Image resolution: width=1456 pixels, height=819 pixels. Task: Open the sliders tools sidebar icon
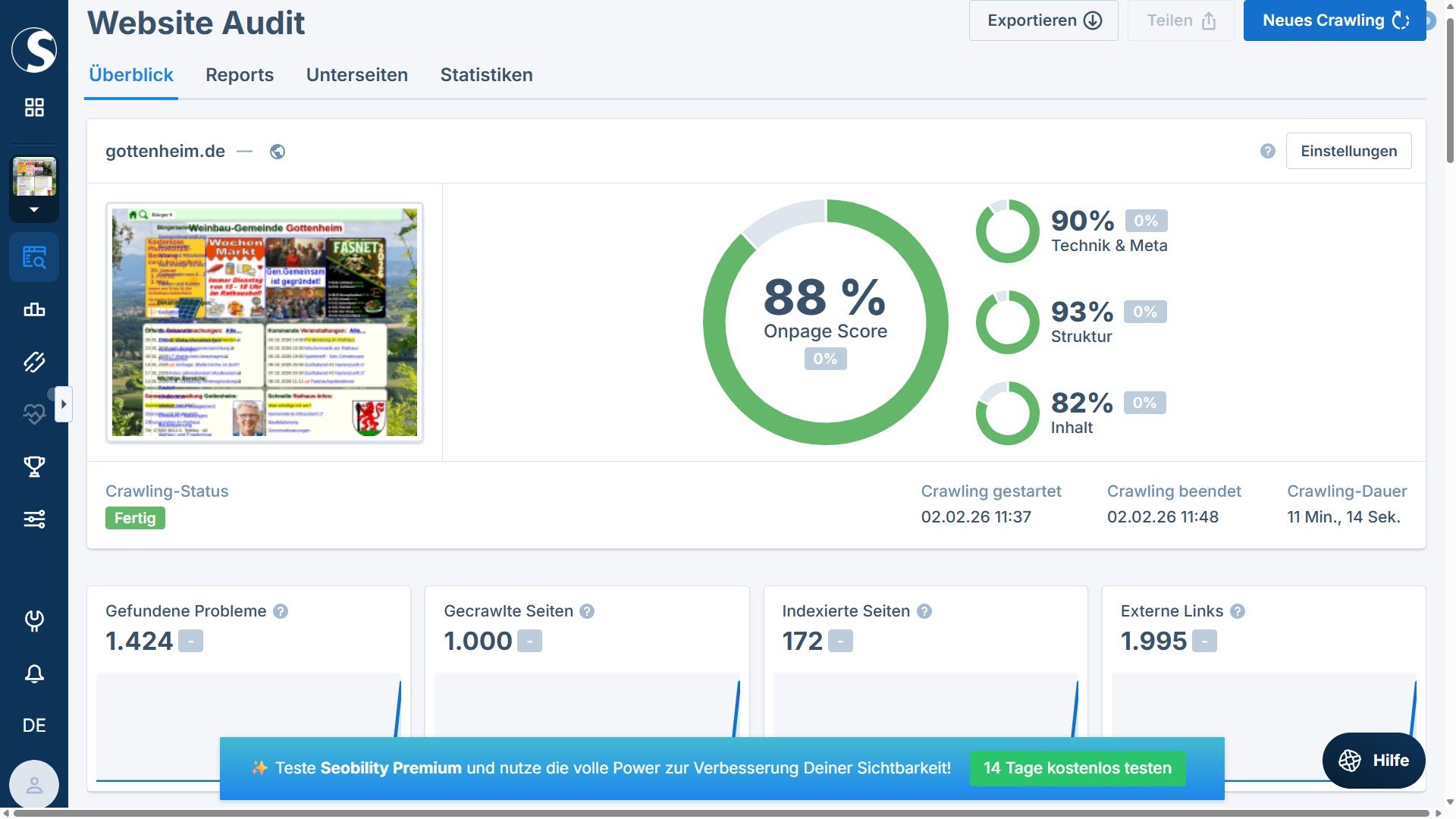34,519
